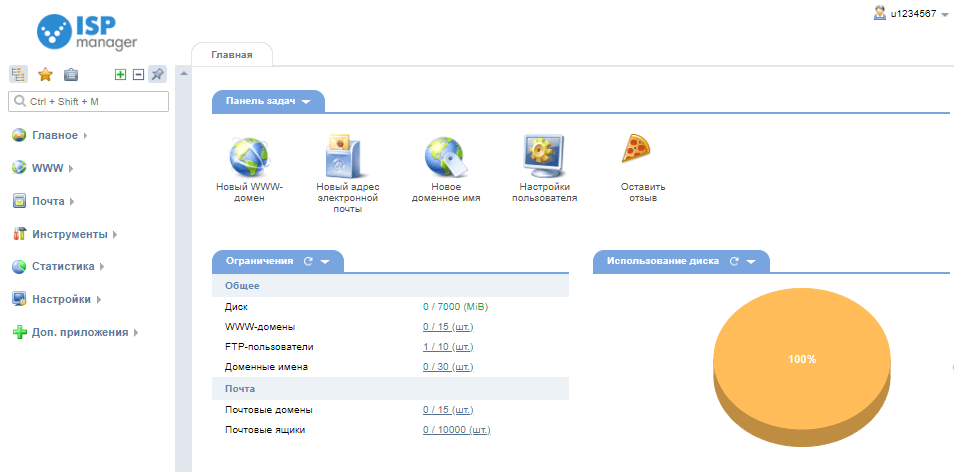Open the Панель задач dropdown arrow
The width and height of the screenshot is (954, 472).
click(x=305, y=102)
